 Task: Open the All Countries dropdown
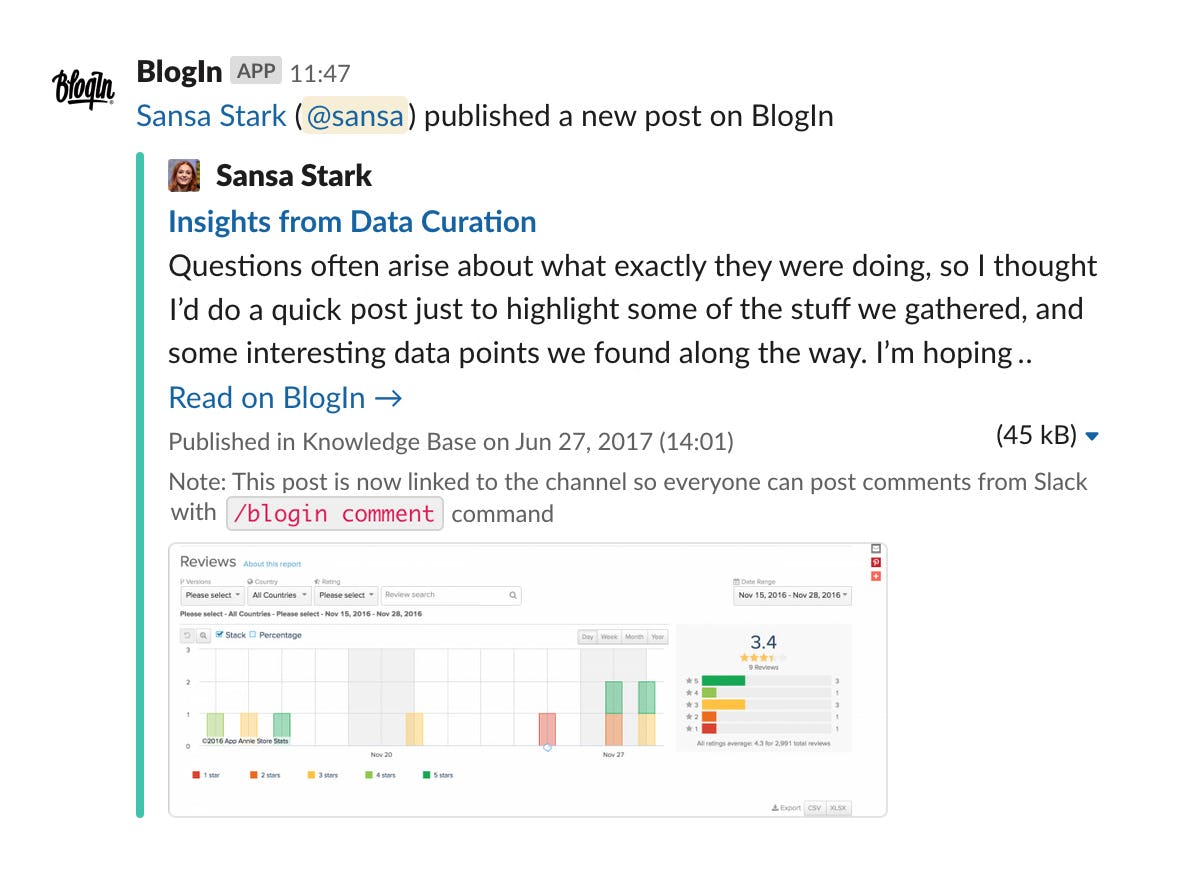coord(279,595)
